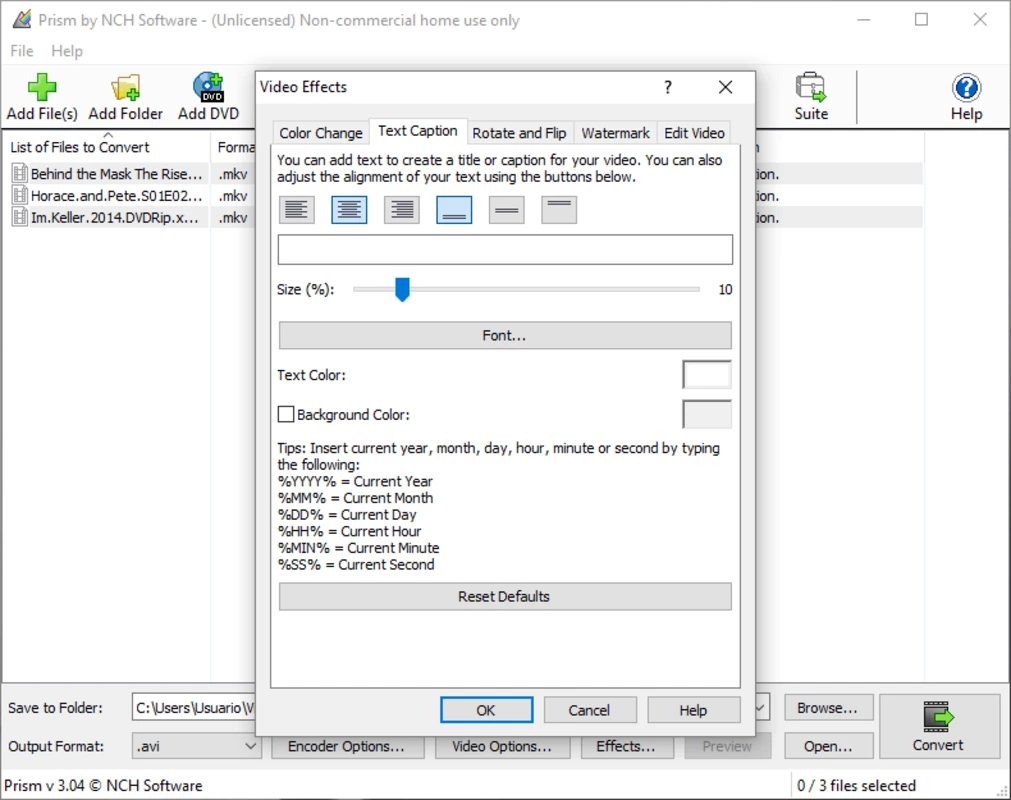Image resolution: width=1011 pixels, height=800 pixels.
Task: Switch to the Edit Video tab
Action: pyautogui.click(x=694, y=133)
